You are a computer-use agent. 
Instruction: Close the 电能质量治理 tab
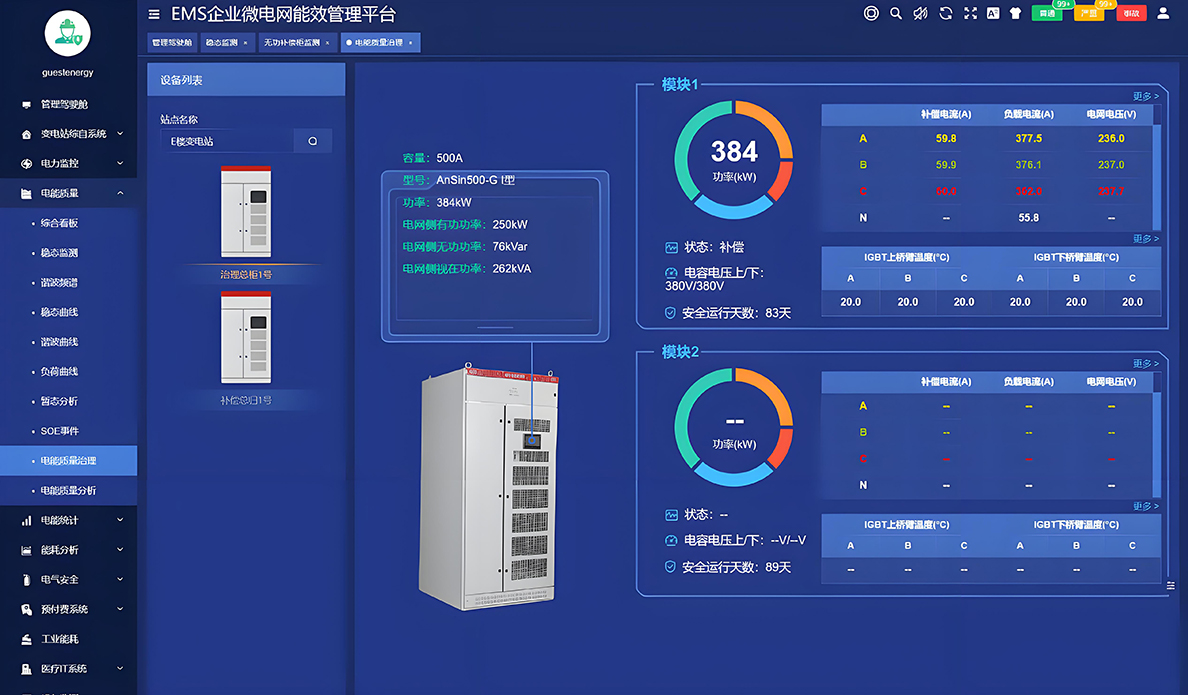coord(411,43)
